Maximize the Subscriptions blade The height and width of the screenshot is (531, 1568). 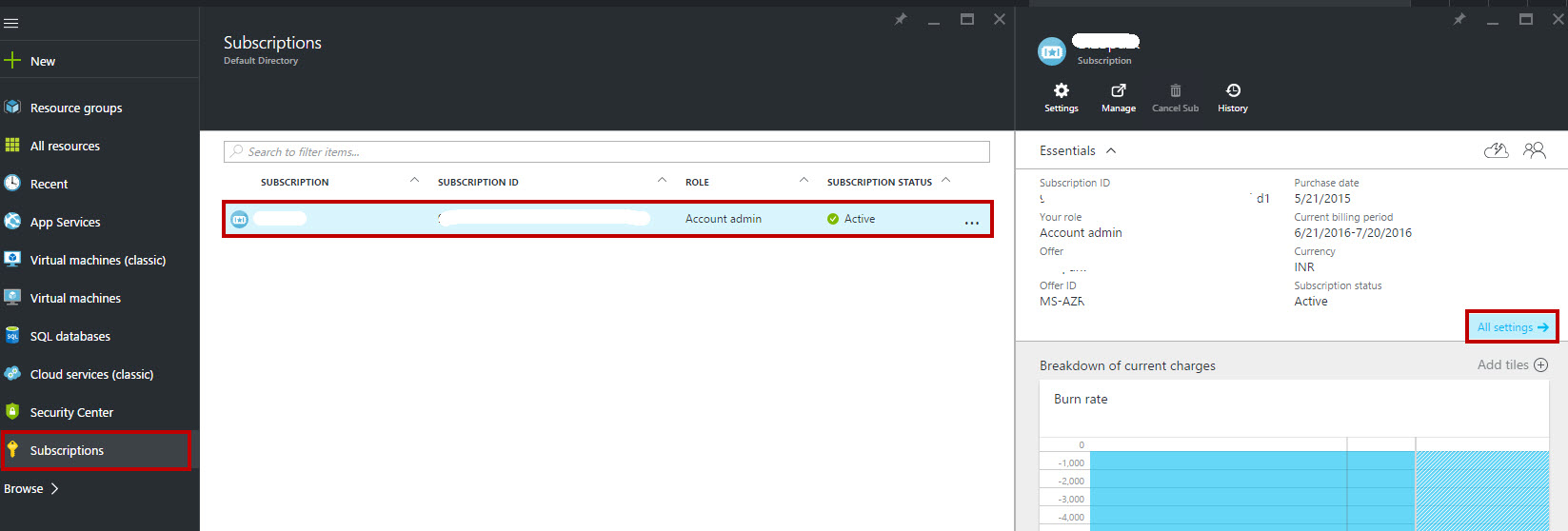tap(967, 19)
